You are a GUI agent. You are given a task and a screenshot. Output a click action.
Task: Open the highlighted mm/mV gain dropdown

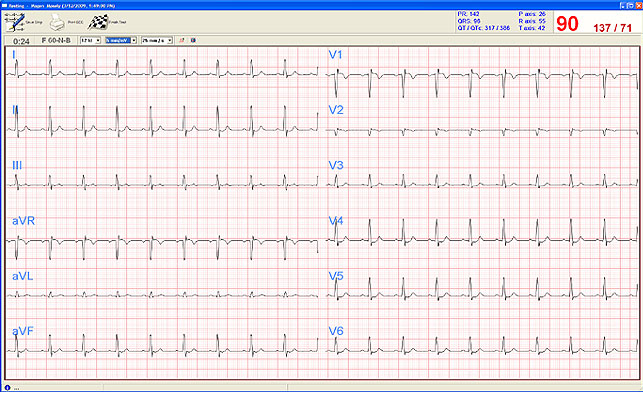tap(121, 41)
